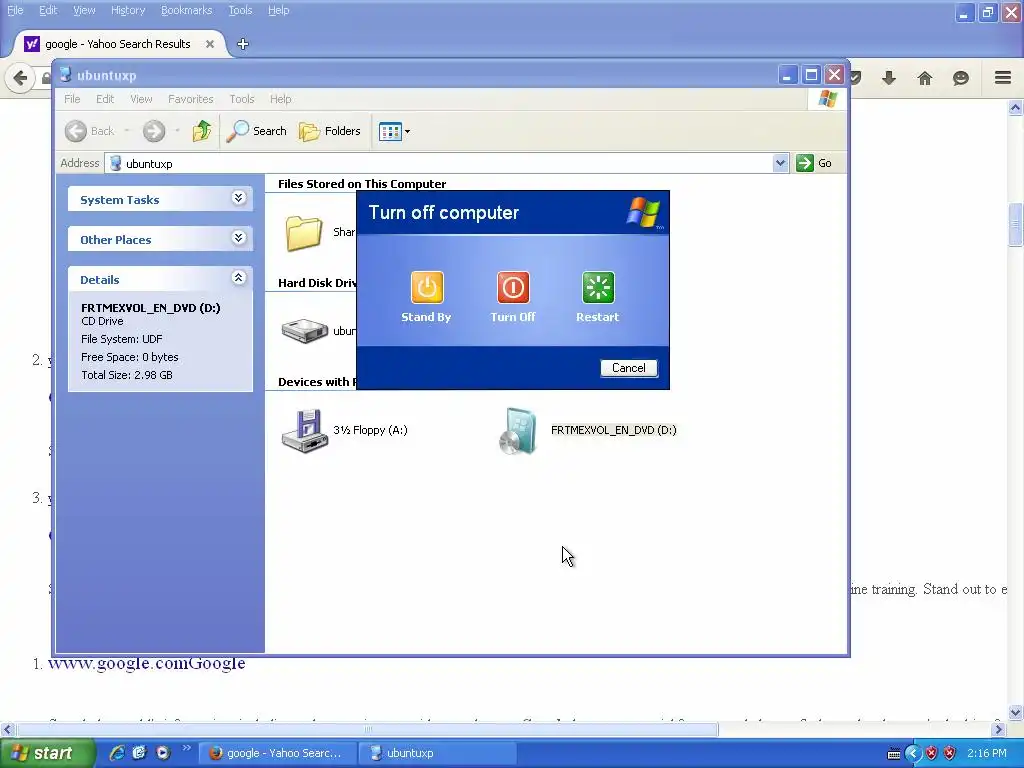This screenshot has width=1024, height=768.
Task: Expand the Quick Launch overflow chevron
Action: (x=187, y=748)
